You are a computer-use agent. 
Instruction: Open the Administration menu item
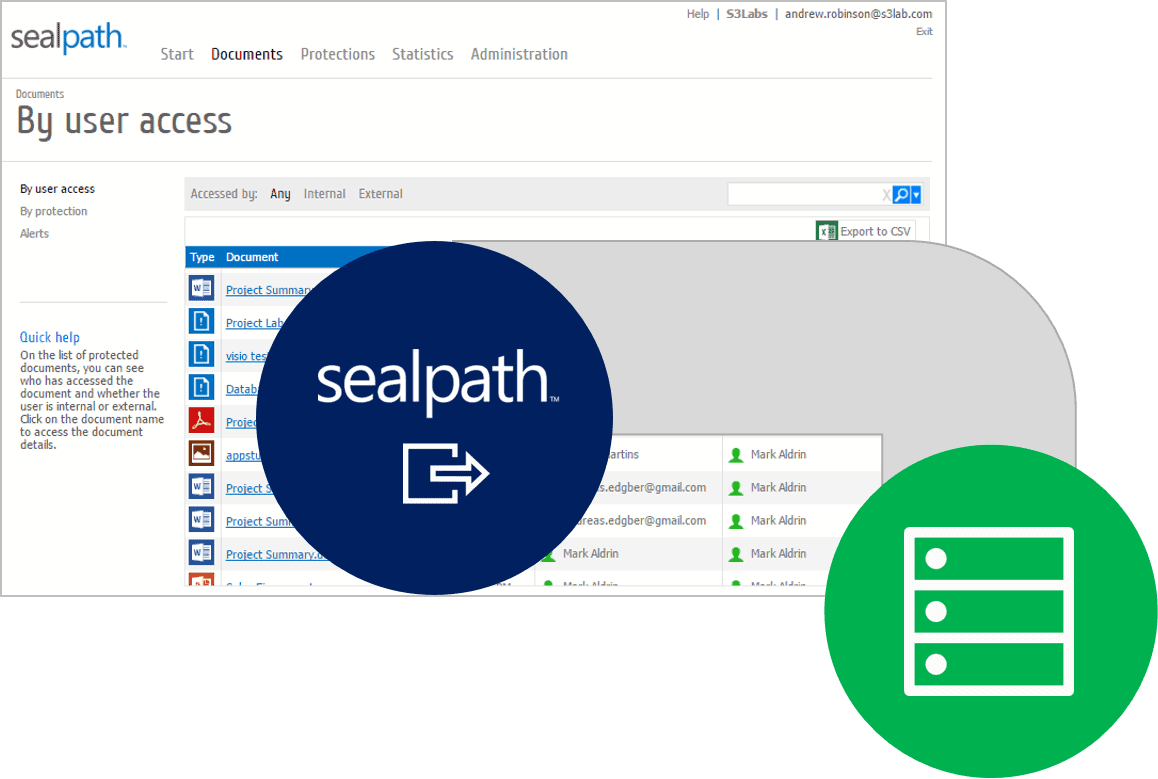click(519, 54)
